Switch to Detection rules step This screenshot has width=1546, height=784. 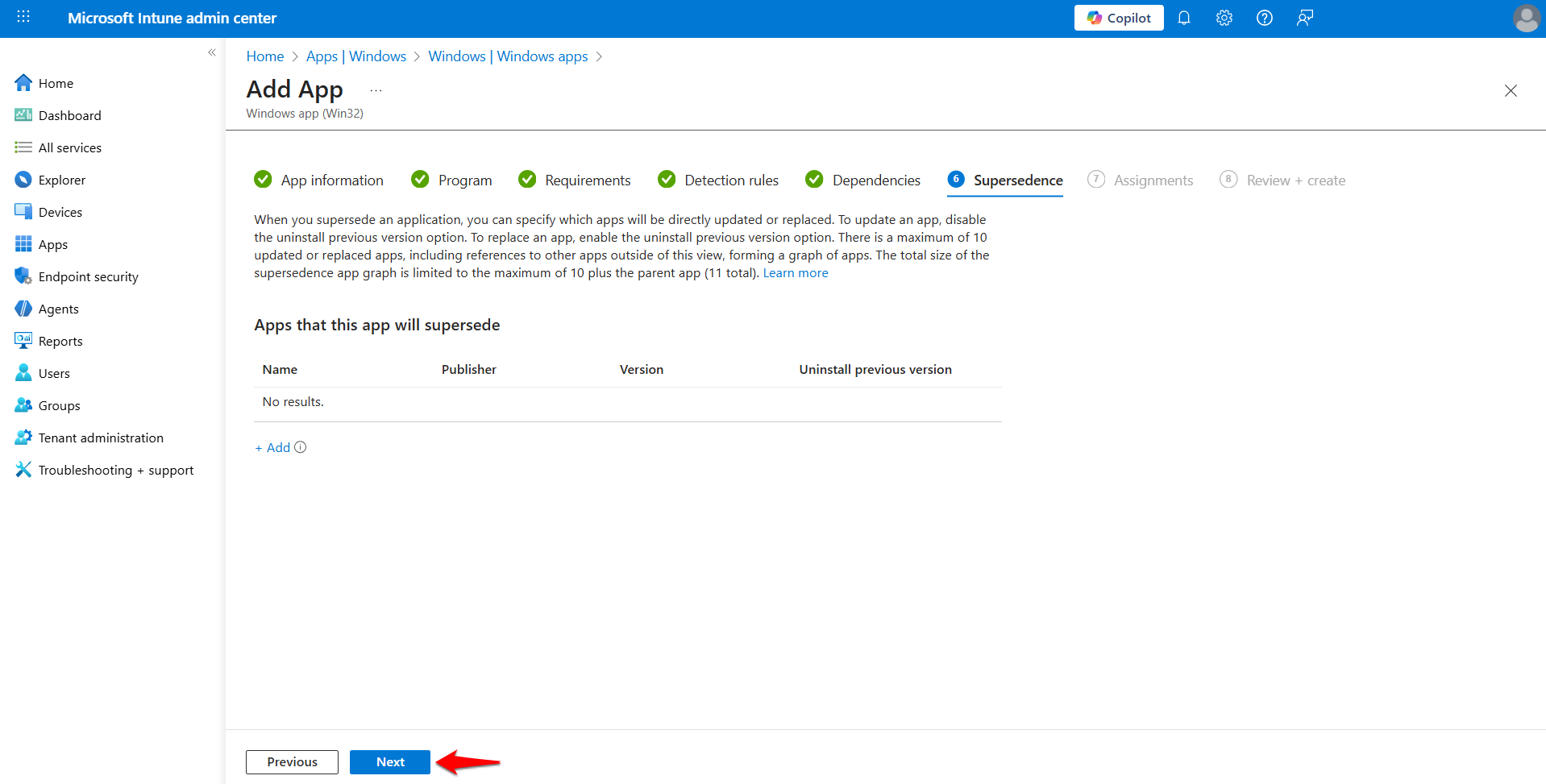tap(718, 180)
